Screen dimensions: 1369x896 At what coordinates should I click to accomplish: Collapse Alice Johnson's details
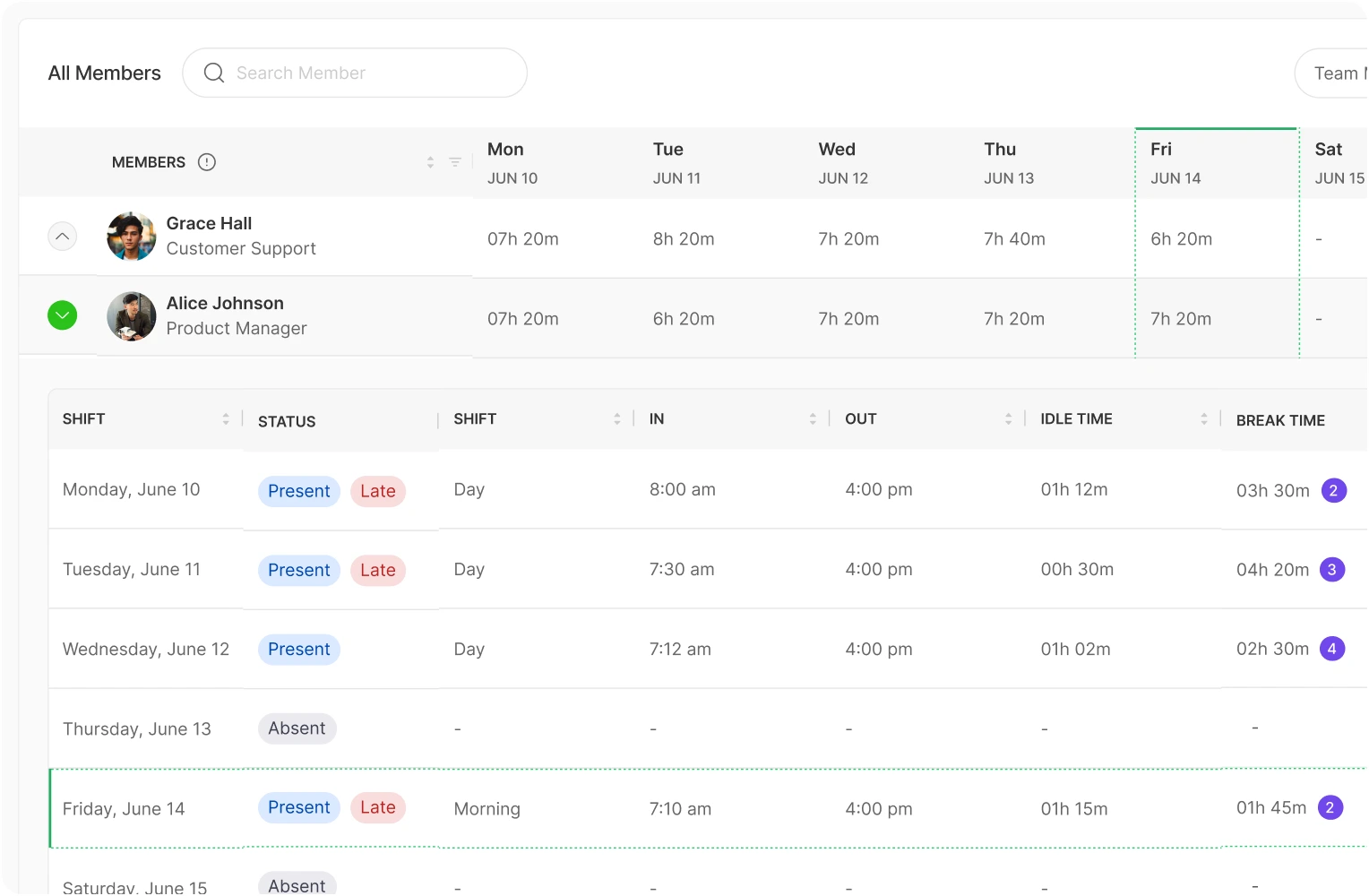coord(62,315)
